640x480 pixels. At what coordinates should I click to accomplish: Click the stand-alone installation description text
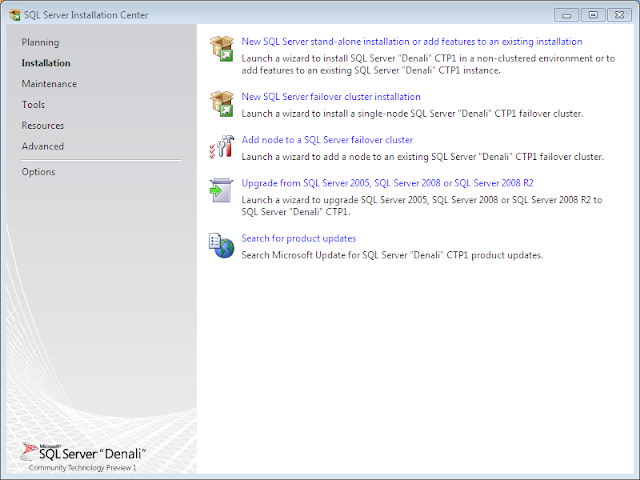pos(428,64)
